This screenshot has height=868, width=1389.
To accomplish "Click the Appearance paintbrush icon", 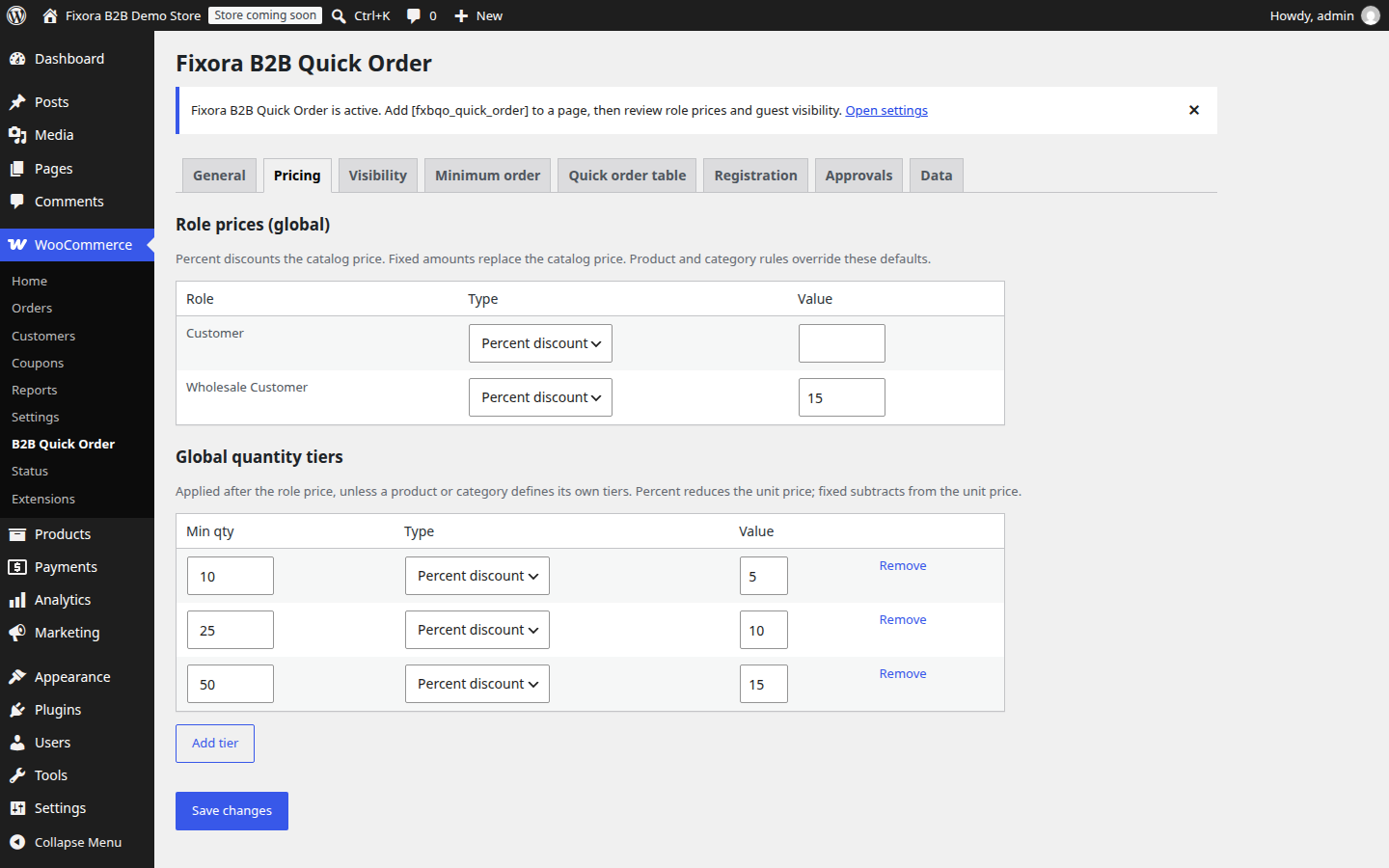I will 17,677.
